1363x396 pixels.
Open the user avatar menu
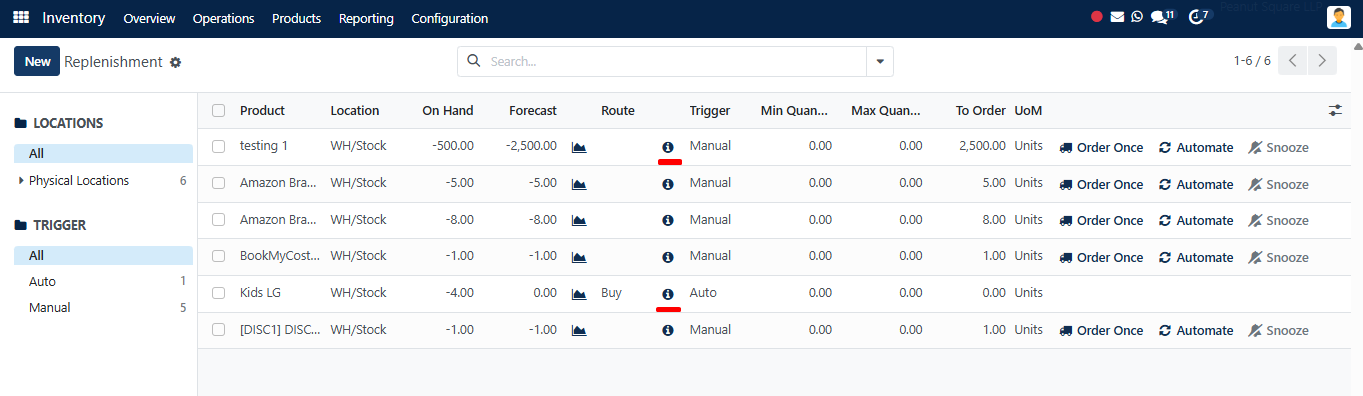click(x=1338, y=17)
